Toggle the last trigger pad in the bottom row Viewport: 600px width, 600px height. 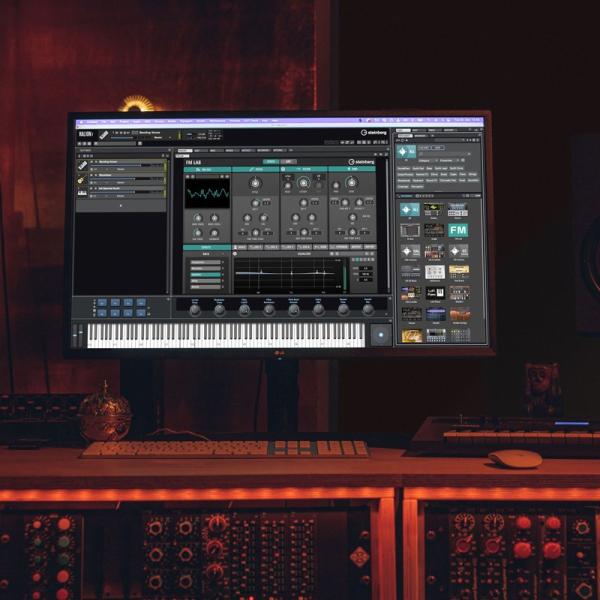(140, 311)
